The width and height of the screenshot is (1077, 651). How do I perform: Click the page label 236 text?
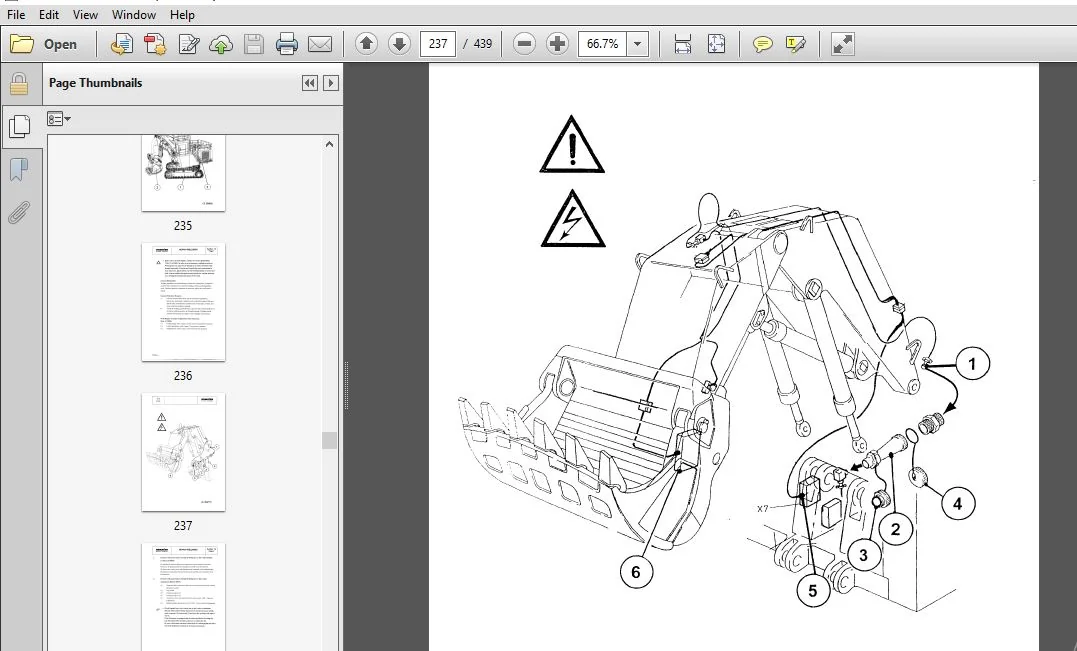click(183, 376)
